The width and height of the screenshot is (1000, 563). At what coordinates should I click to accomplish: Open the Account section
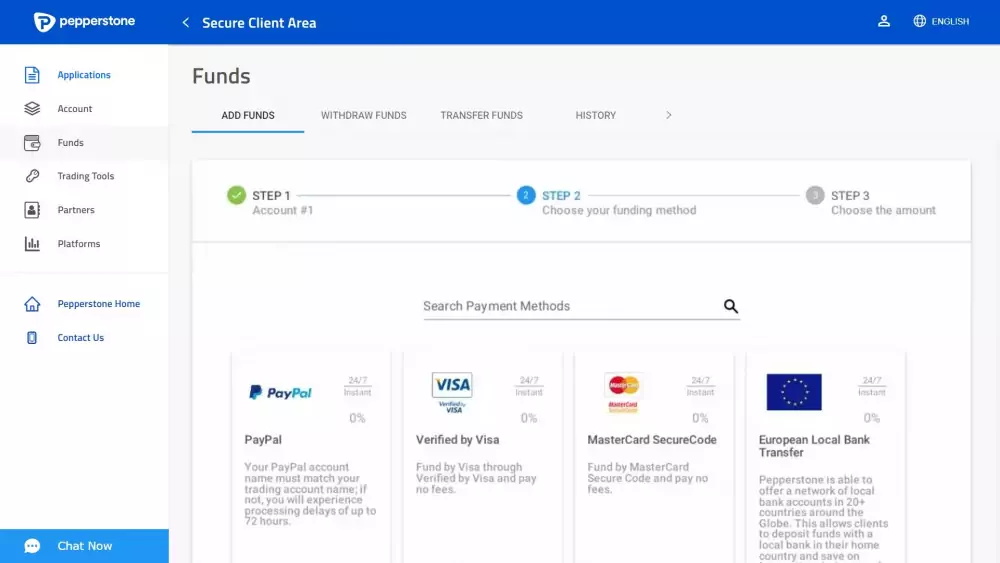point(75,108)
